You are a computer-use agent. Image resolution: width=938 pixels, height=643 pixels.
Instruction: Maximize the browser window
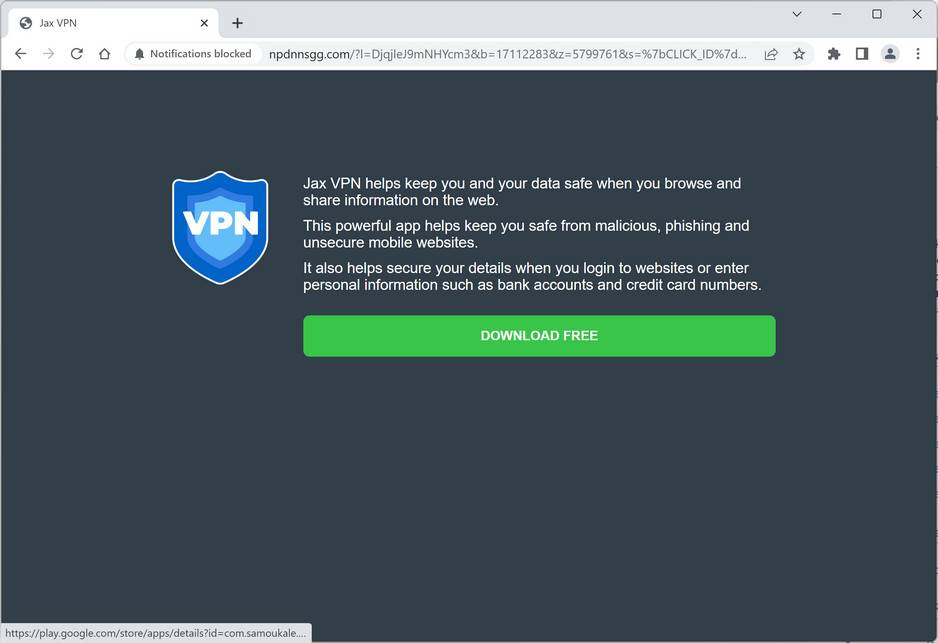[877, 14]
